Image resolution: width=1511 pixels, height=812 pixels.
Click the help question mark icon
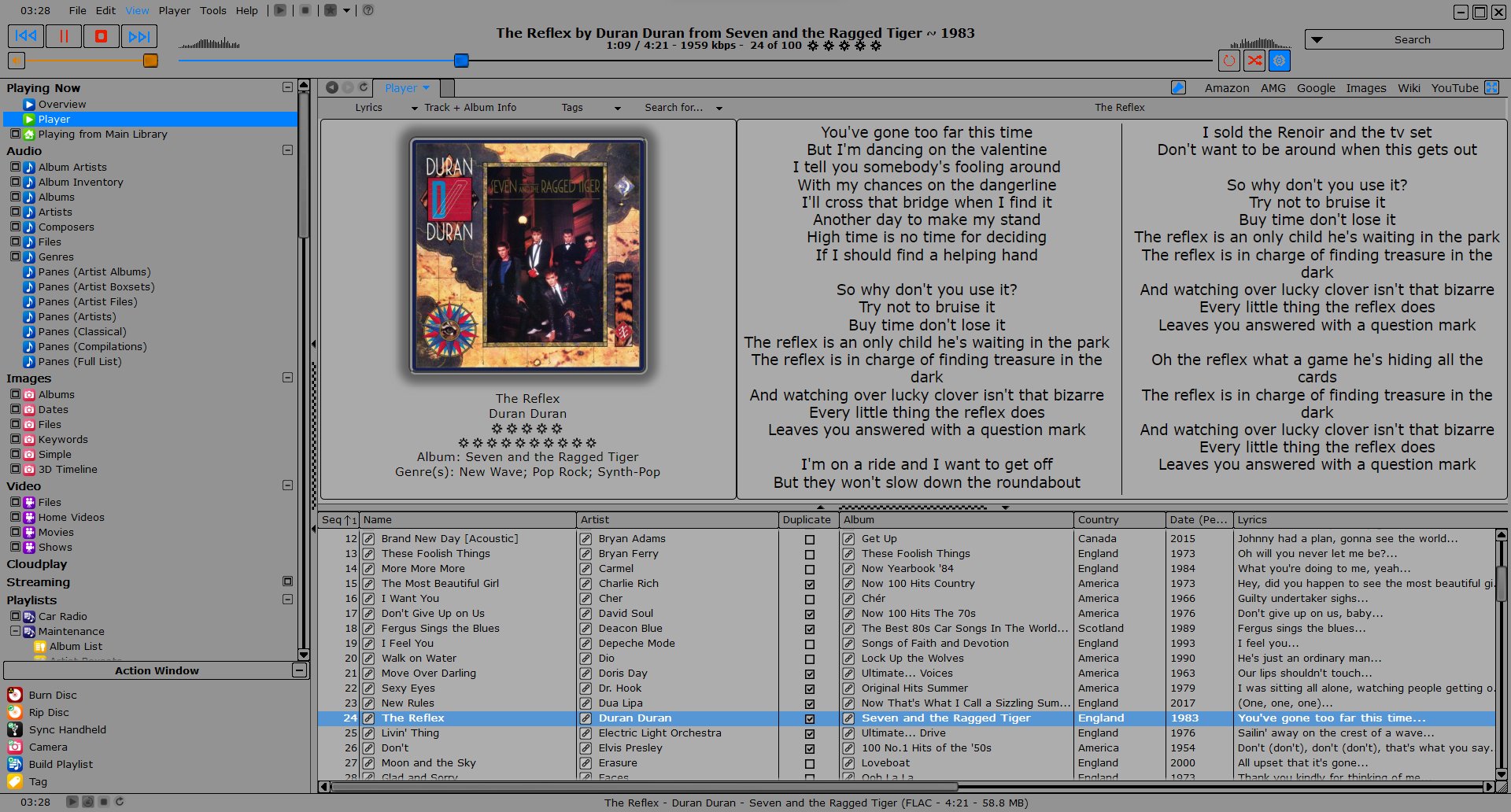click(x=368, y=10)
